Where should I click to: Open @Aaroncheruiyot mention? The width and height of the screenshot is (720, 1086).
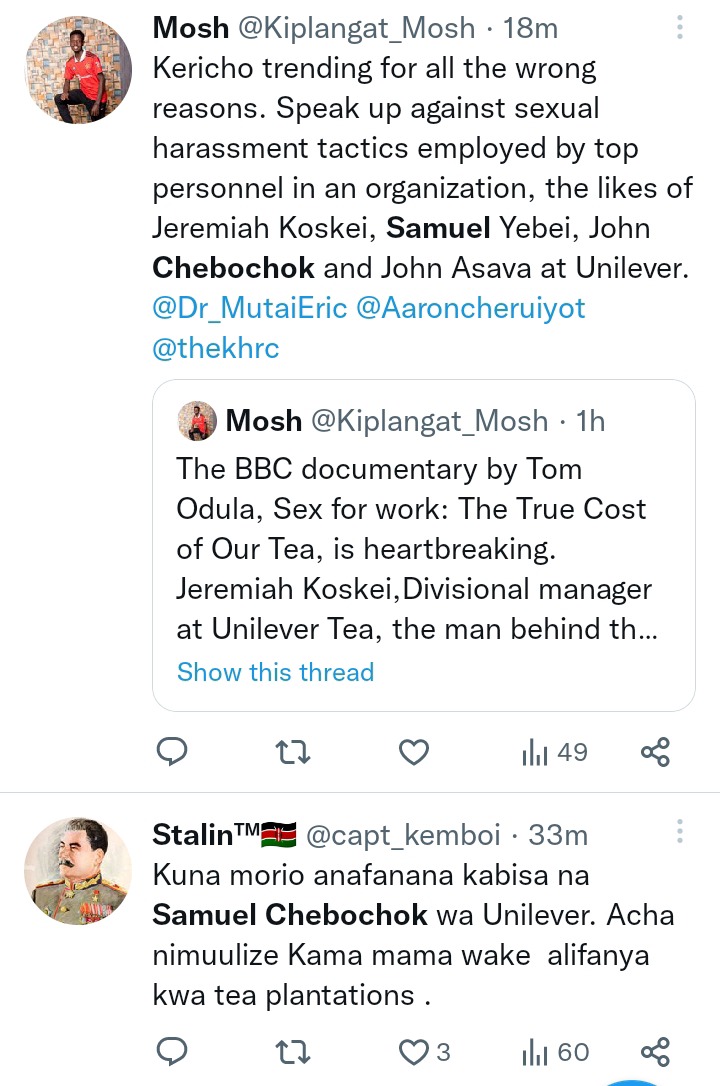pyautogui.click(x=471, y=308)
